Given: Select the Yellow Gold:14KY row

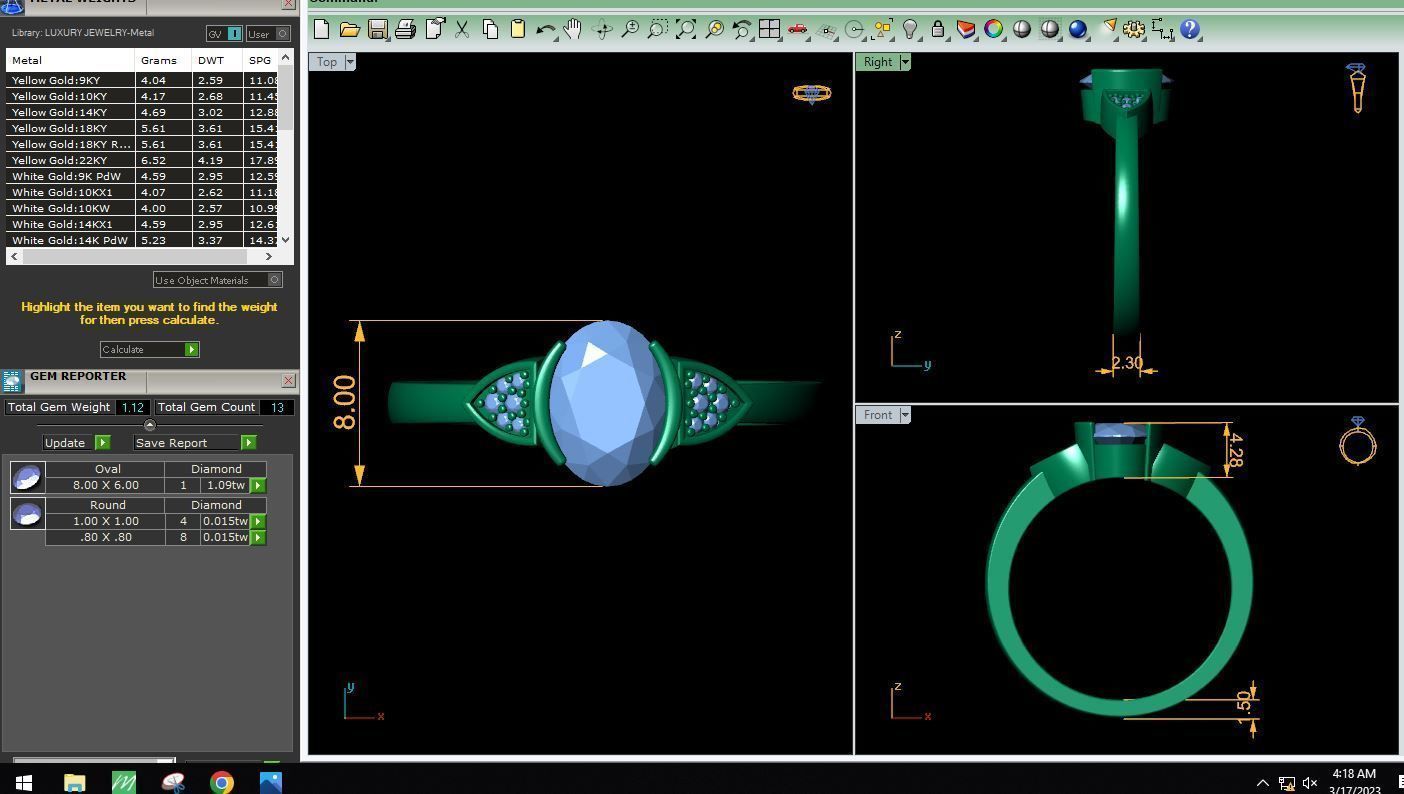Looking at the screenshot, I should pos(142,112).
